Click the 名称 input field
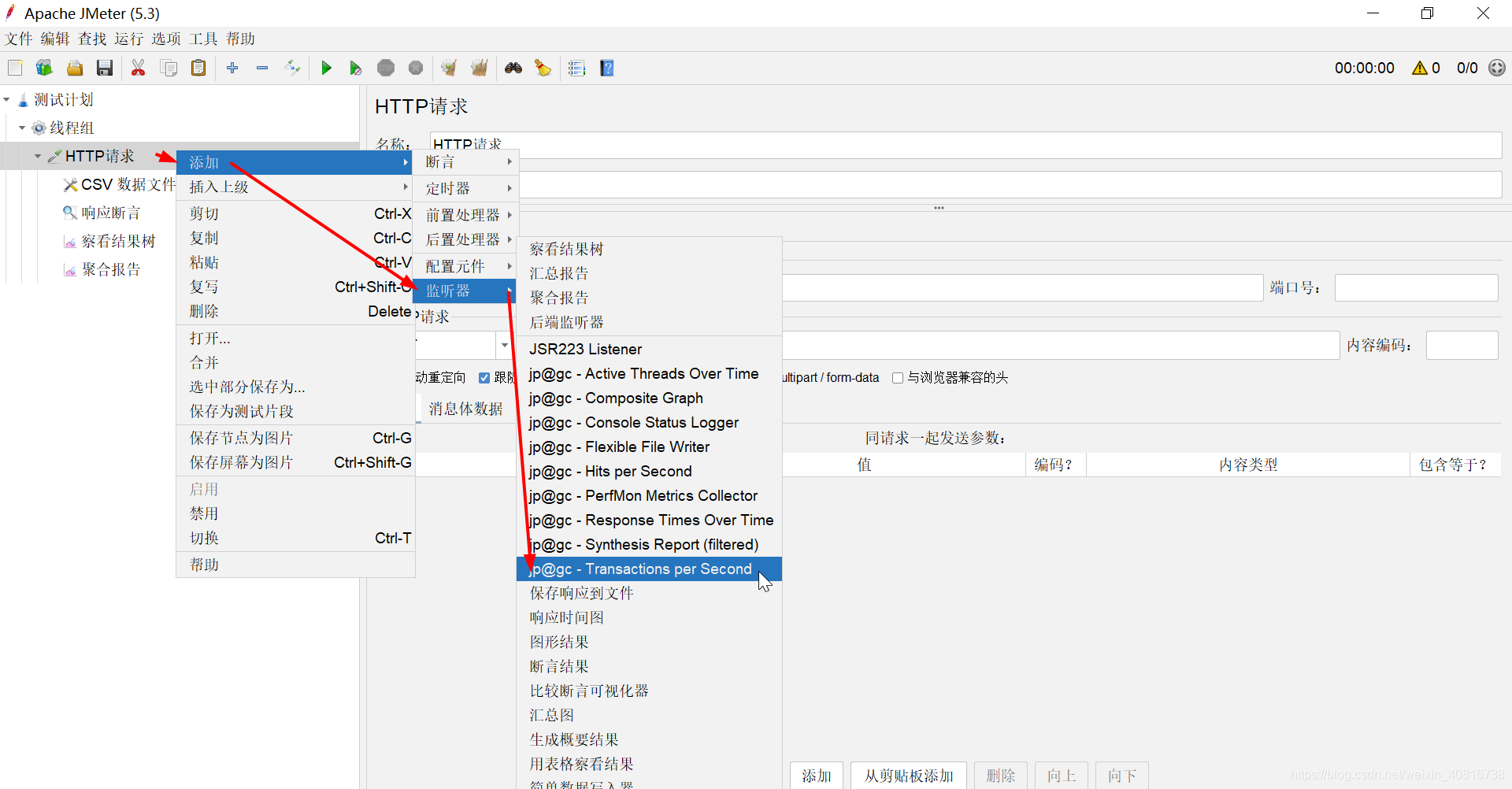The height and width of the screenshot is (789, 1512). (965, 145)
